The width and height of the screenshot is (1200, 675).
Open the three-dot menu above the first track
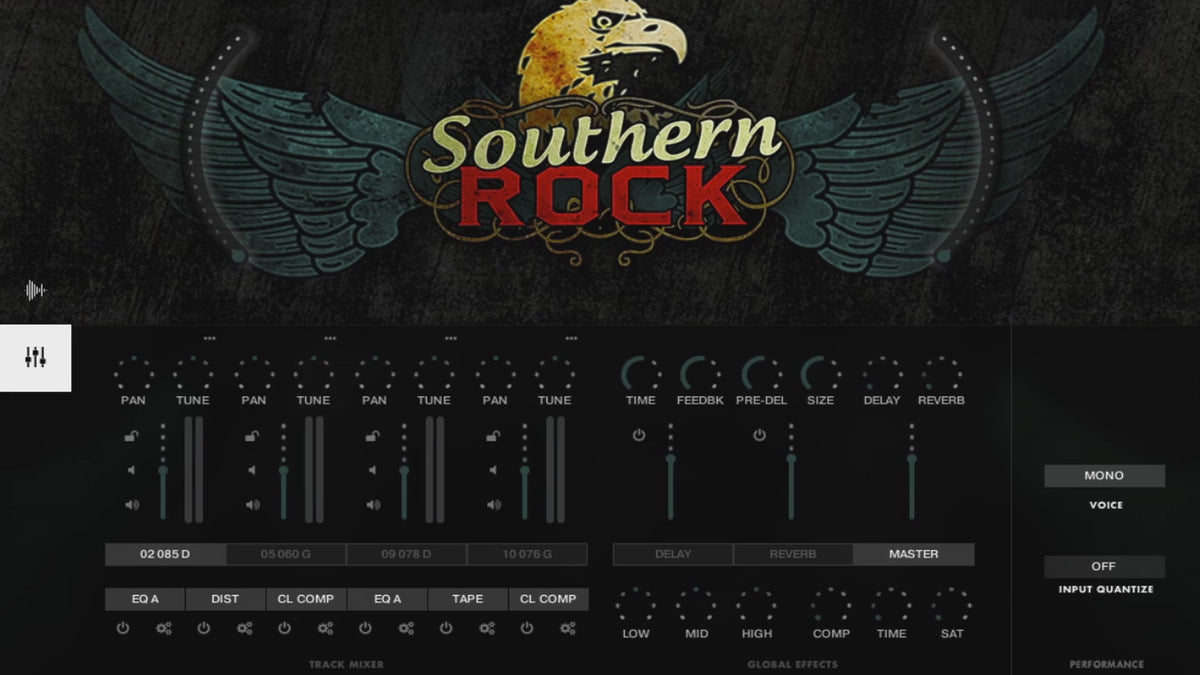coord(209,339)
